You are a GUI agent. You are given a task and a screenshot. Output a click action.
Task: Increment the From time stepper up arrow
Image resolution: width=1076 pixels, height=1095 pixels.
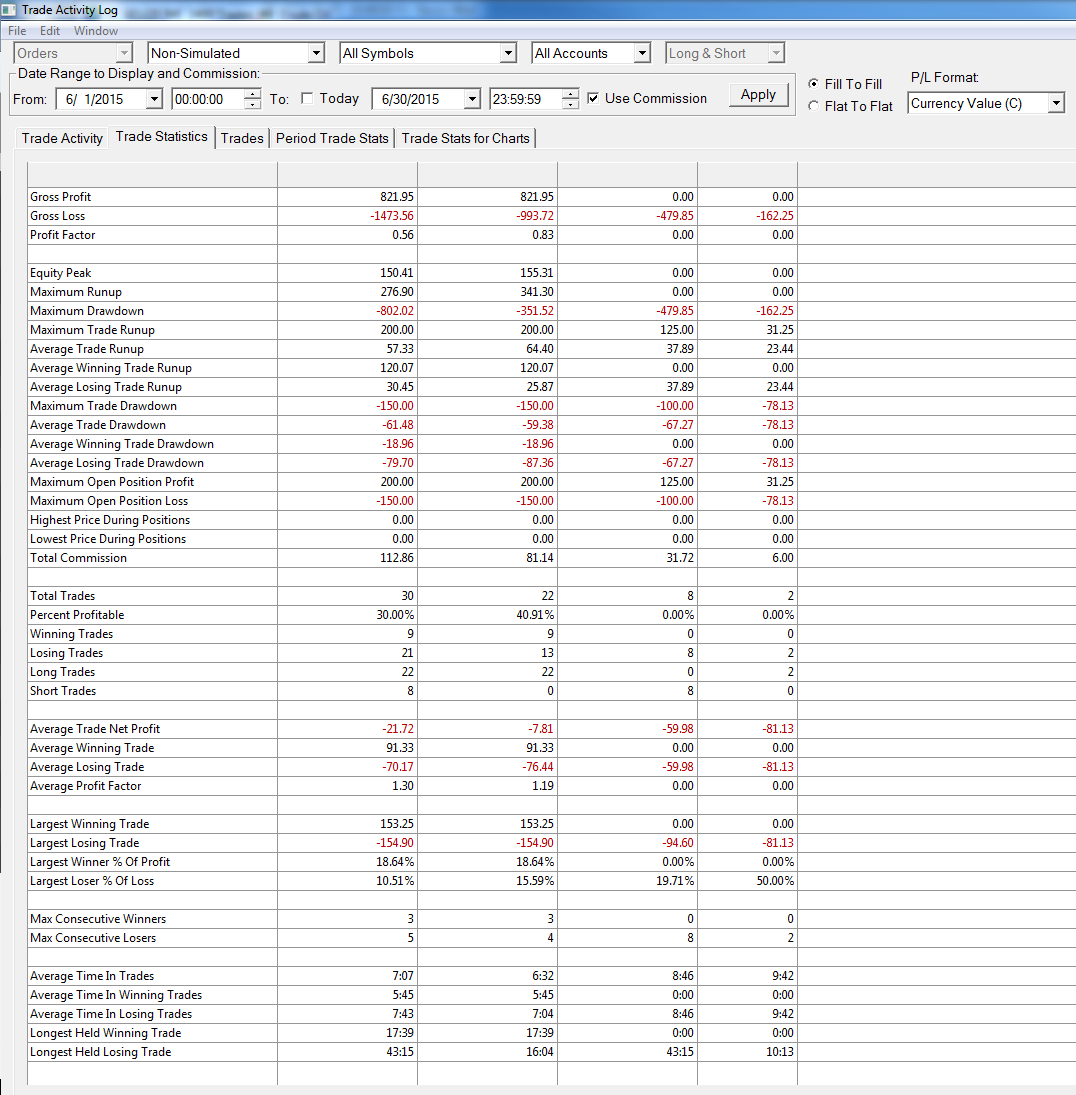point(253,94)
